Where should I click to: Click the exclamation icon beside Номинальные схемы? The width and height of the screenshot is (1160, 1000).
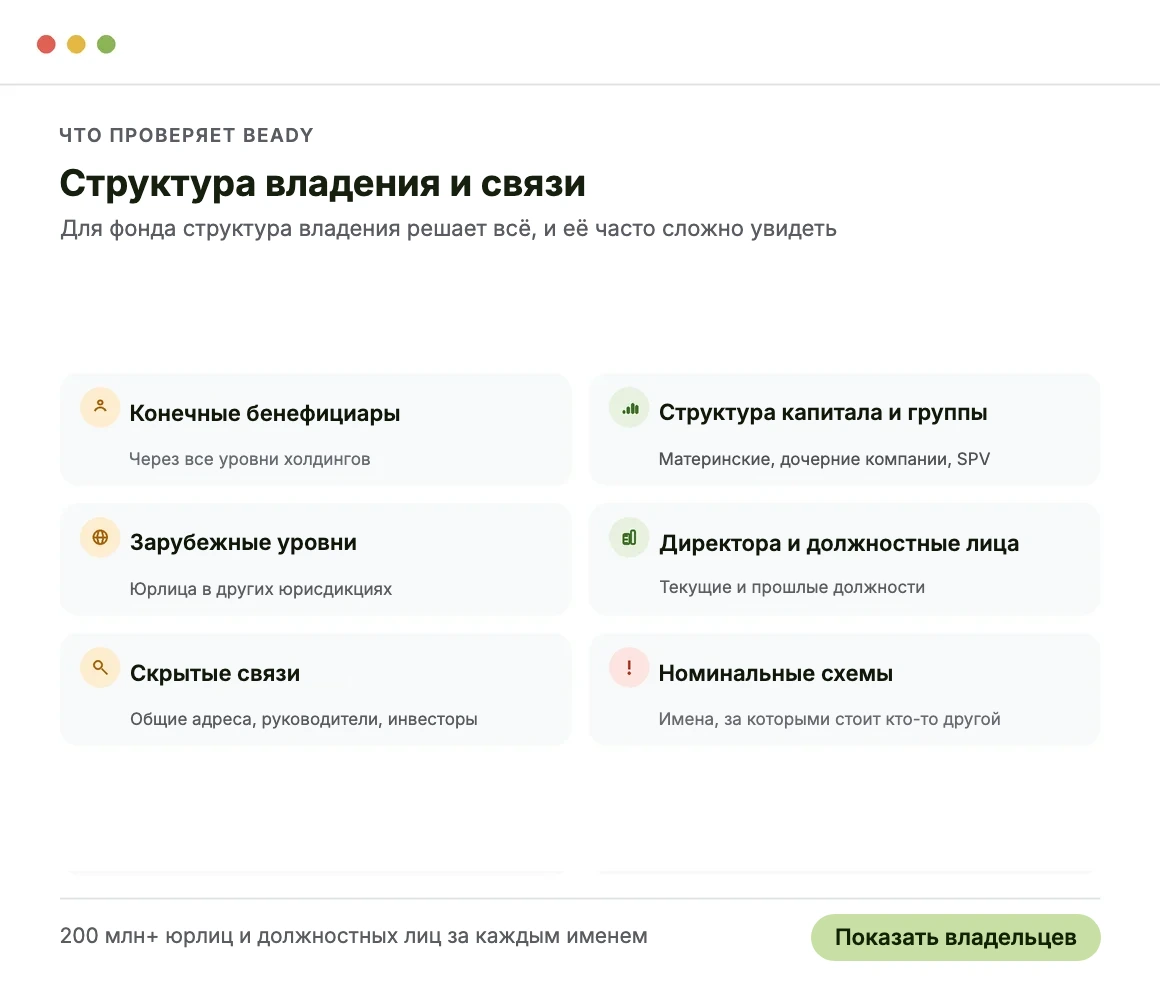tap(629, 668)
